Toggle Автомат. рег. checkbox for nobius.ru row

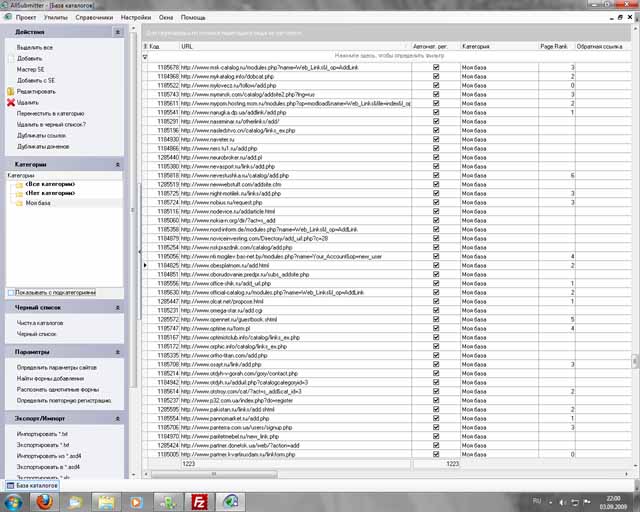pyautogui.click(x=436, y=202)
